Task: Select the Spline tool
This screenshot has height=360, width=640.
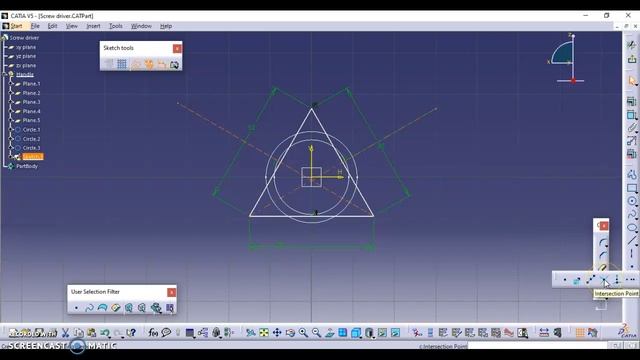Action: [632, 214]
